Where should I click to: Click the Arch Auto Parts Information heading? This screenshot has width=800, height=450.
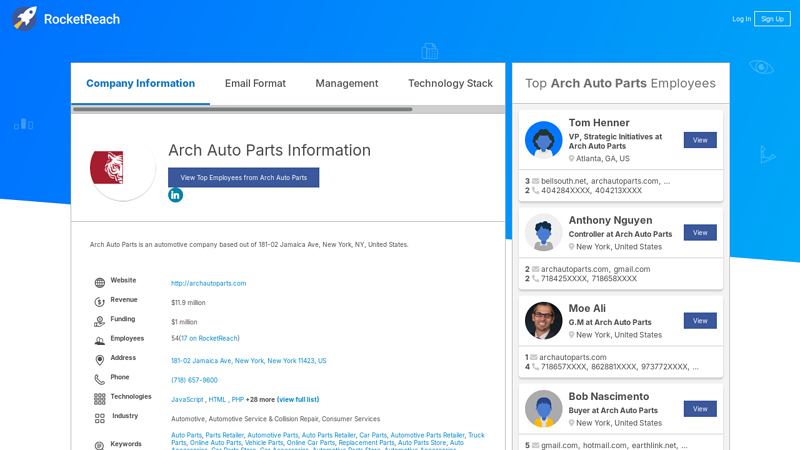[269, 150]
